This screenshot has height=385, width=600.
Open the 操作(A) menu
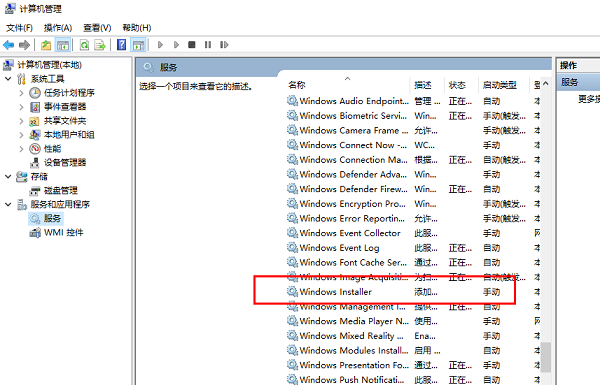point(58,28)
